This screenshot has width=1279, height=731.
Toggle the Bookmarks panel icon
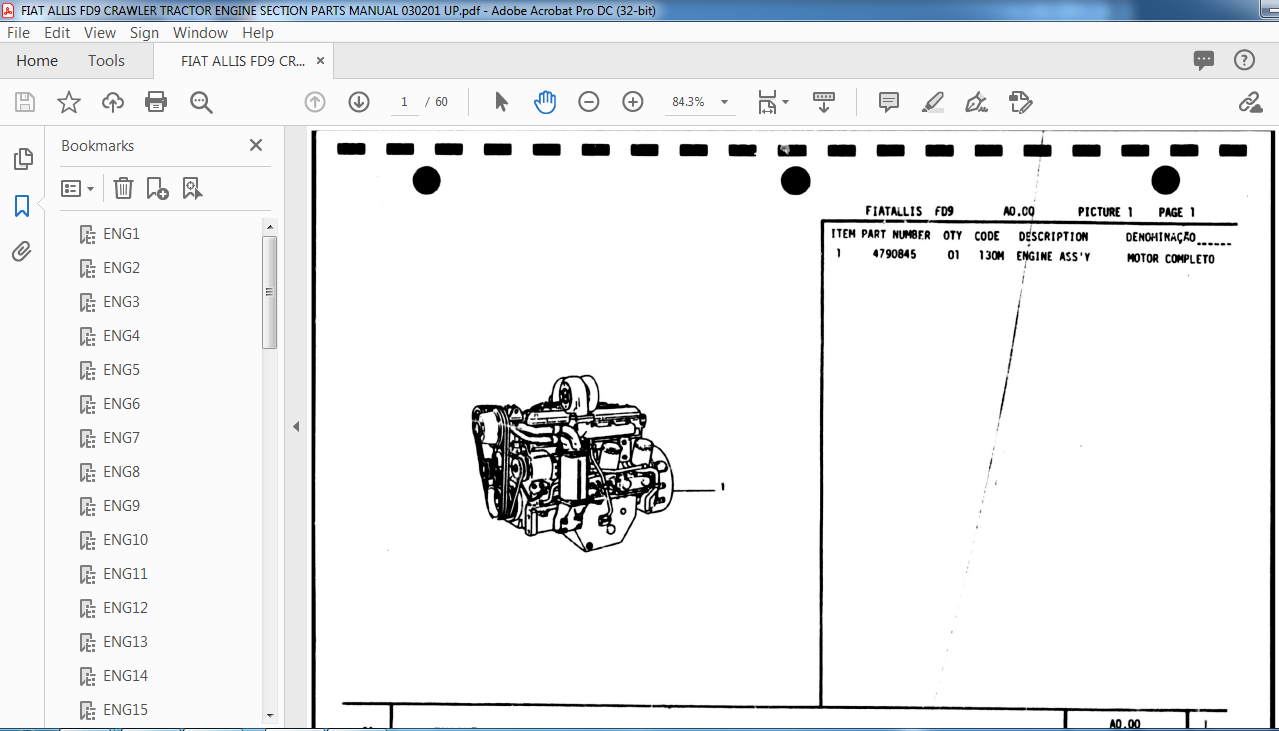coord(22,206)
